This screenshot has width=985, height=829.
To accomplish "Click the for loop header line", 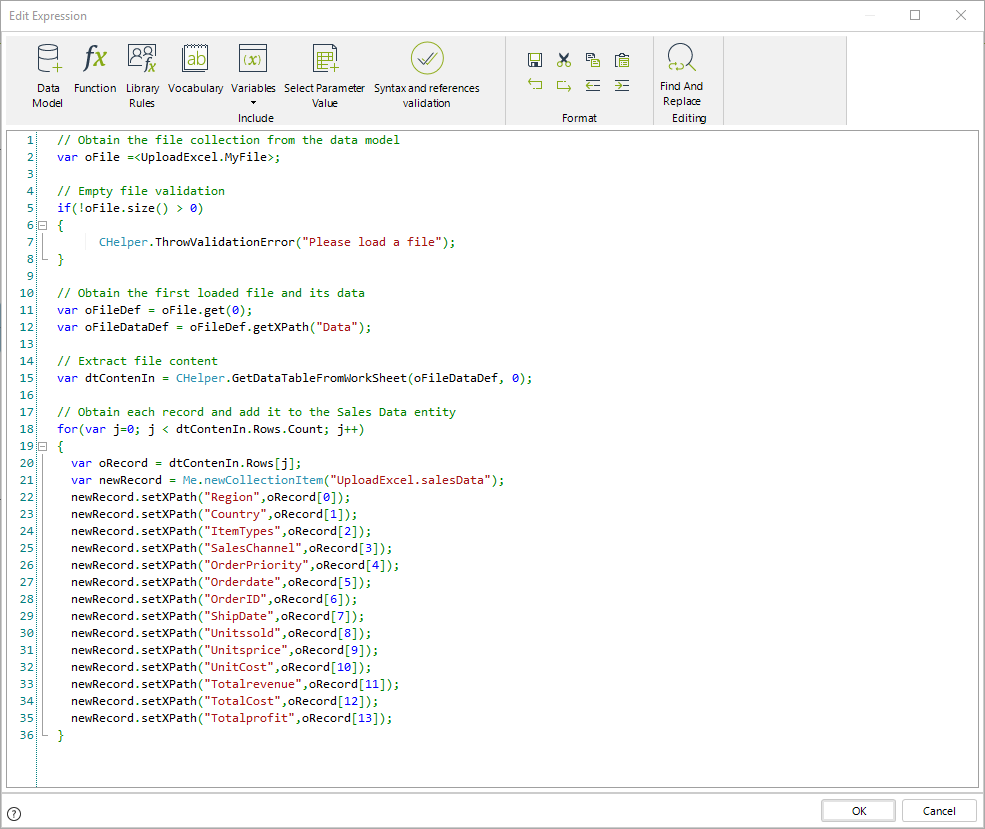I will pos(210,429).
